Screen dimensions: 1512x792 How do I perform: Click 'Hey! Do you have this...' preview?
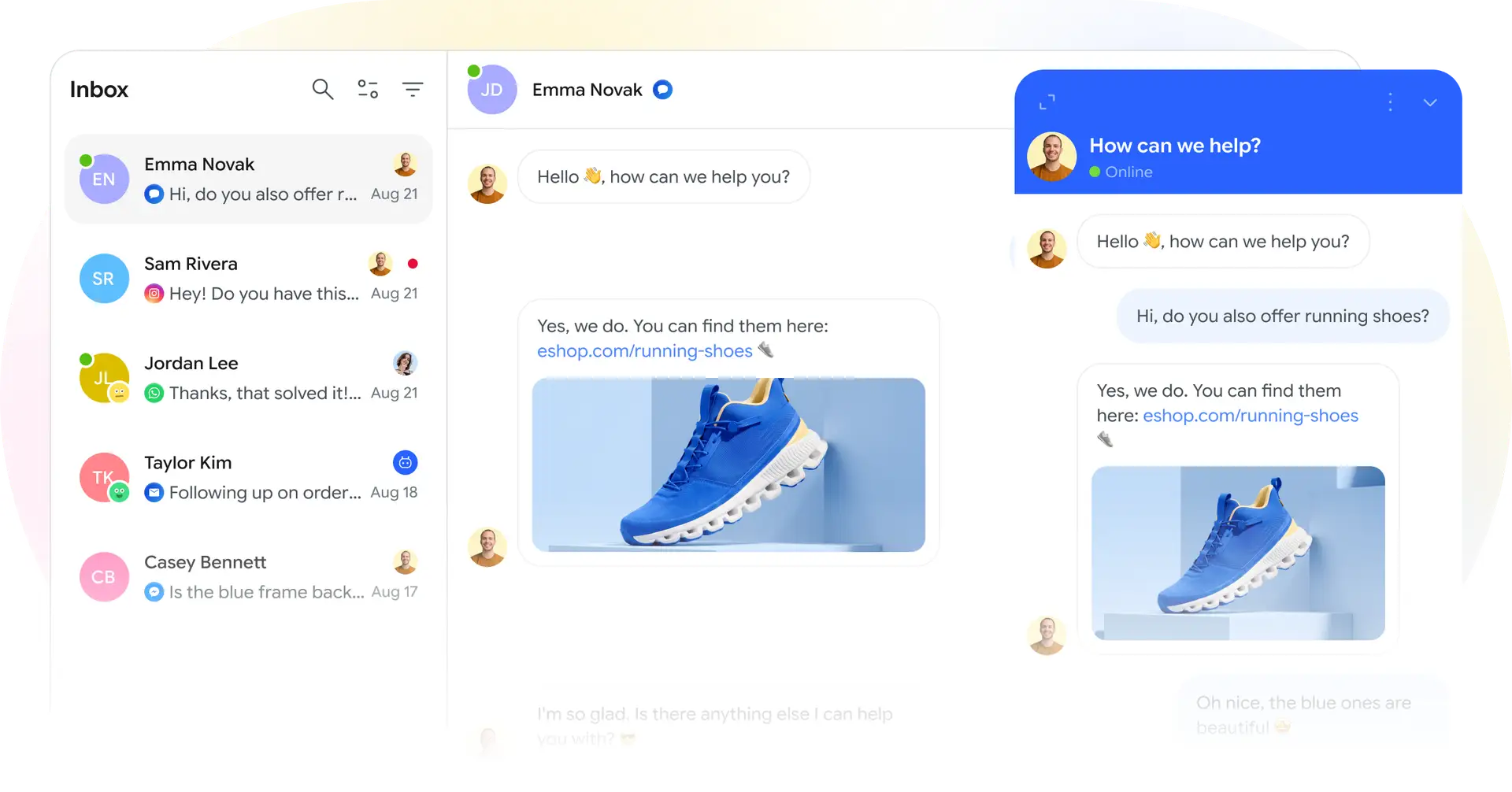[264, 294]
